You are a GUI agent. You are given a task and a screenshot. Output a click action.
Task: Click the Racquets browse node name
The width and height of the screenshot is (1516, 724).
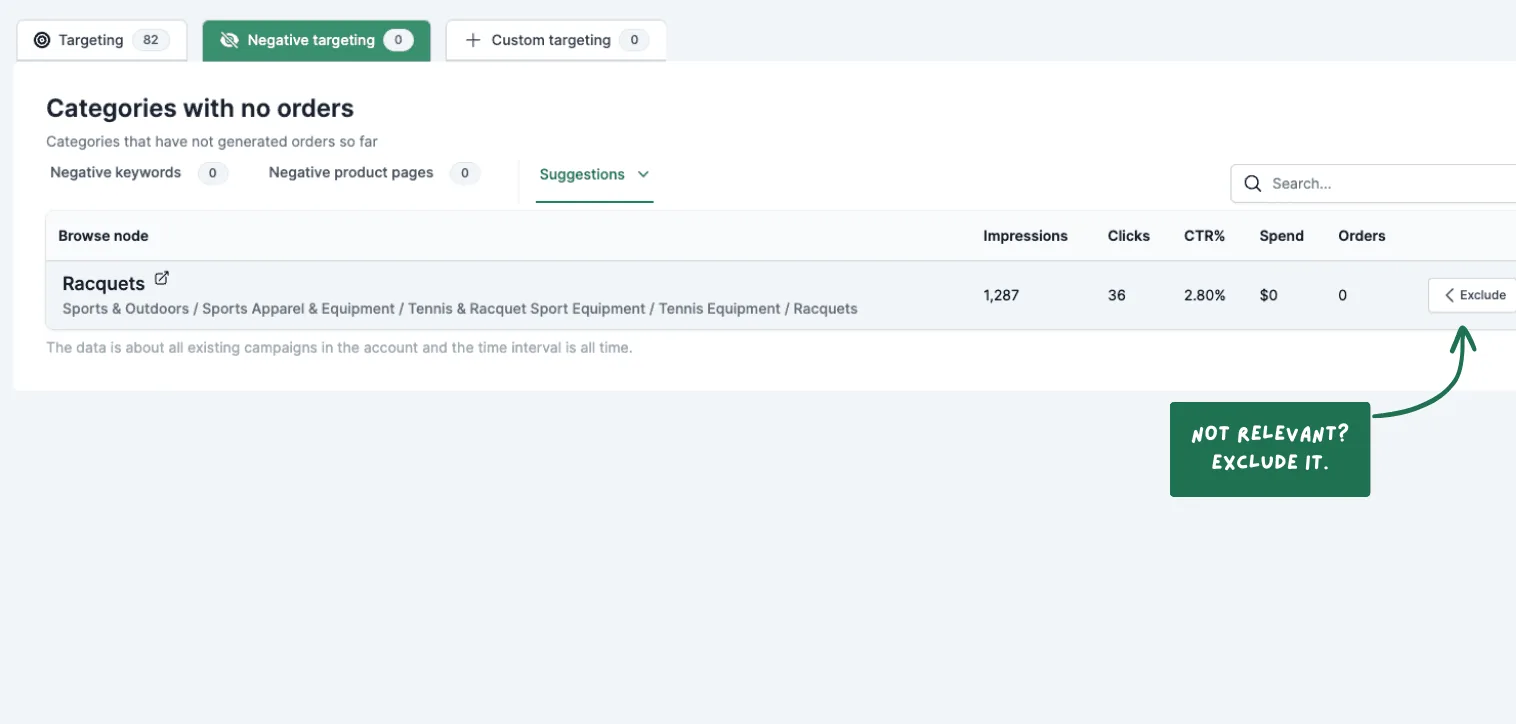[x=103, y=284]
